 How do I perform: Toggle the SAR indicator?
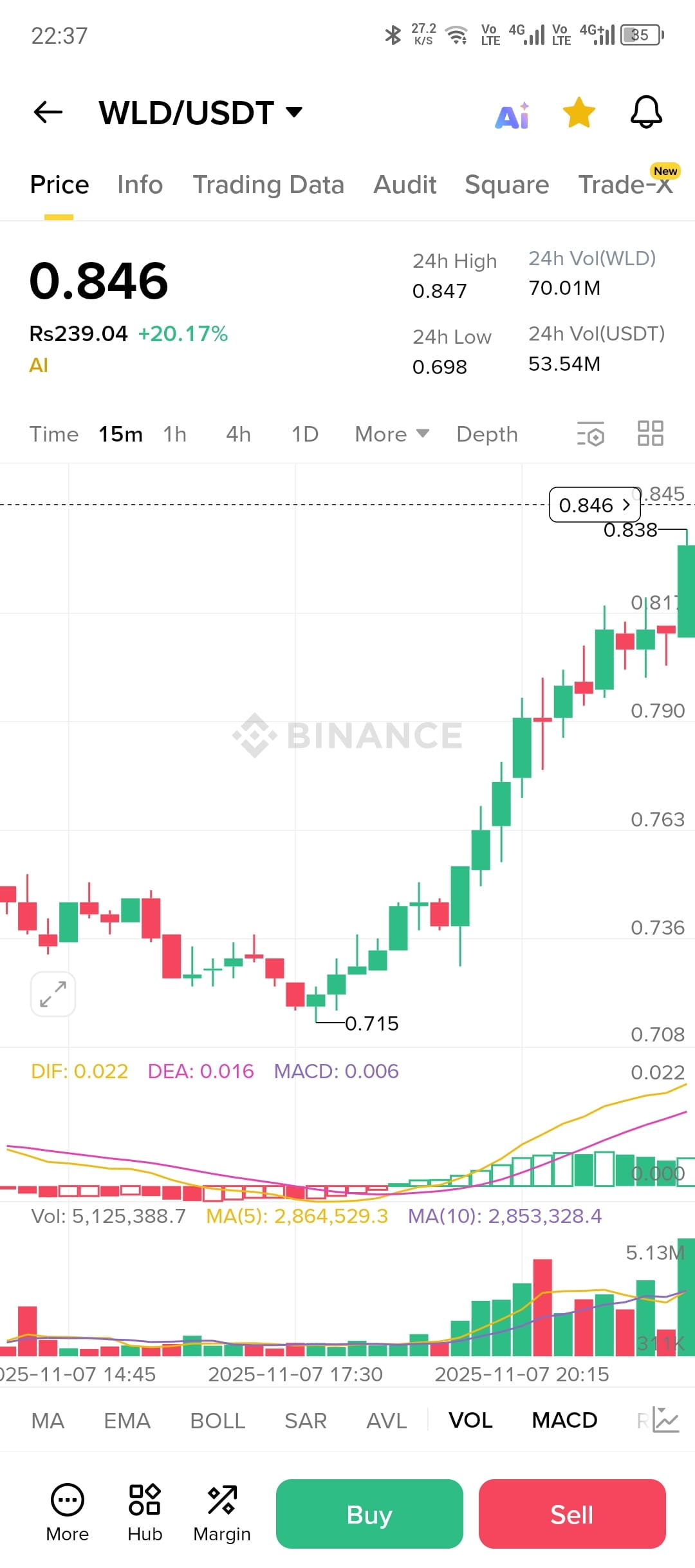pyautogui.click(x=306, y=1421)
